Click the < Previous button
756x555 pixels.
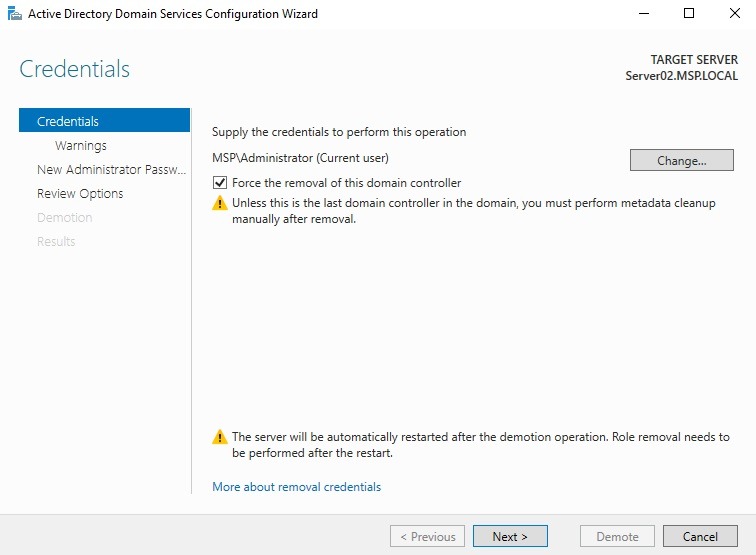[427, 536]
